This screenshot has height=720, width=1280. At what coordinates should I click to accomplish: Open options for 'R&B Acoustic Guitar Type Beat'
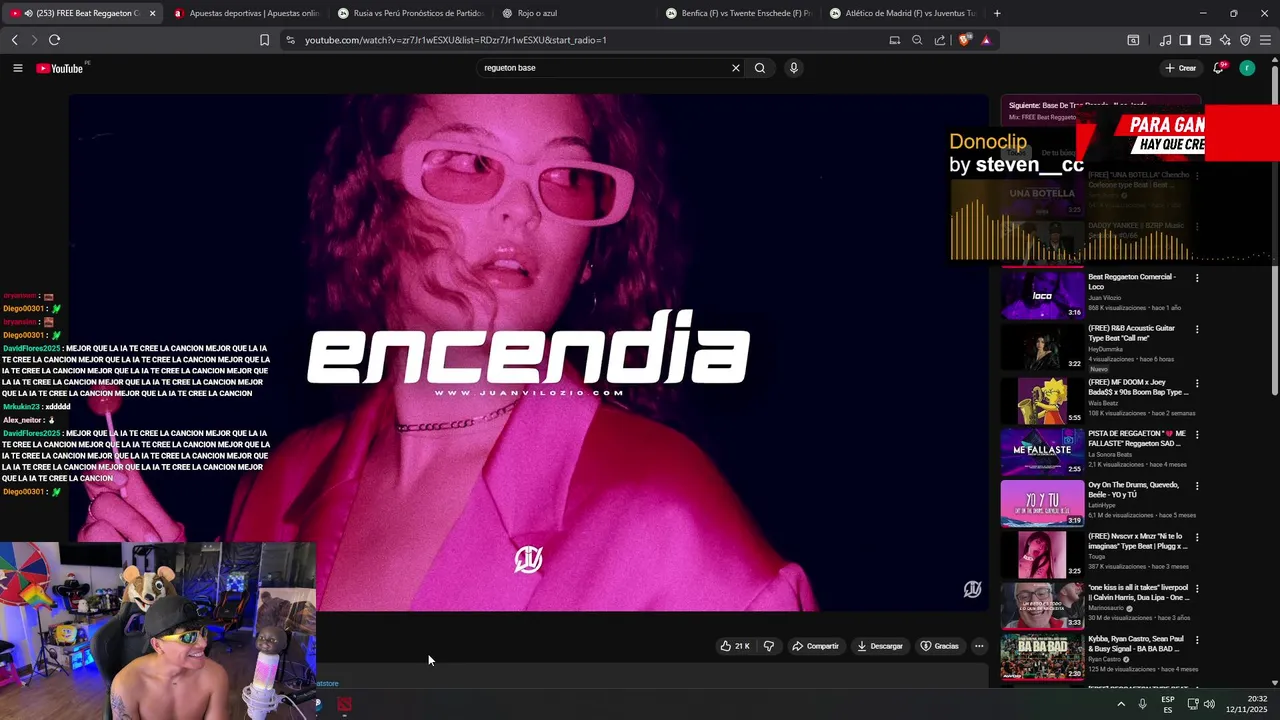(1197, 329)
